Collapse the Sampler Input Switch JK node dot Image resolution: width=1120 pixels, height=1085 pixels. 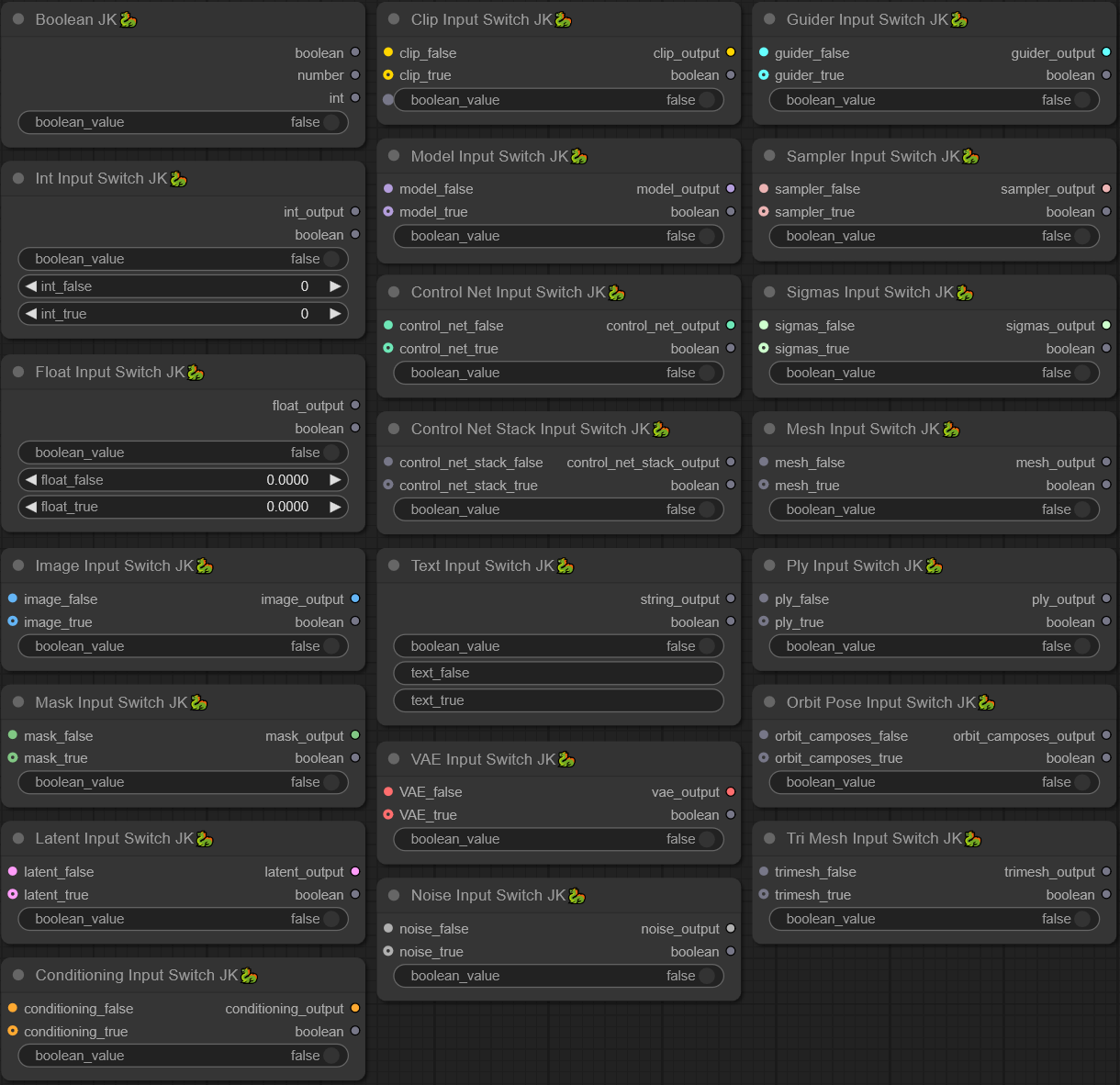tap(769, 156)
